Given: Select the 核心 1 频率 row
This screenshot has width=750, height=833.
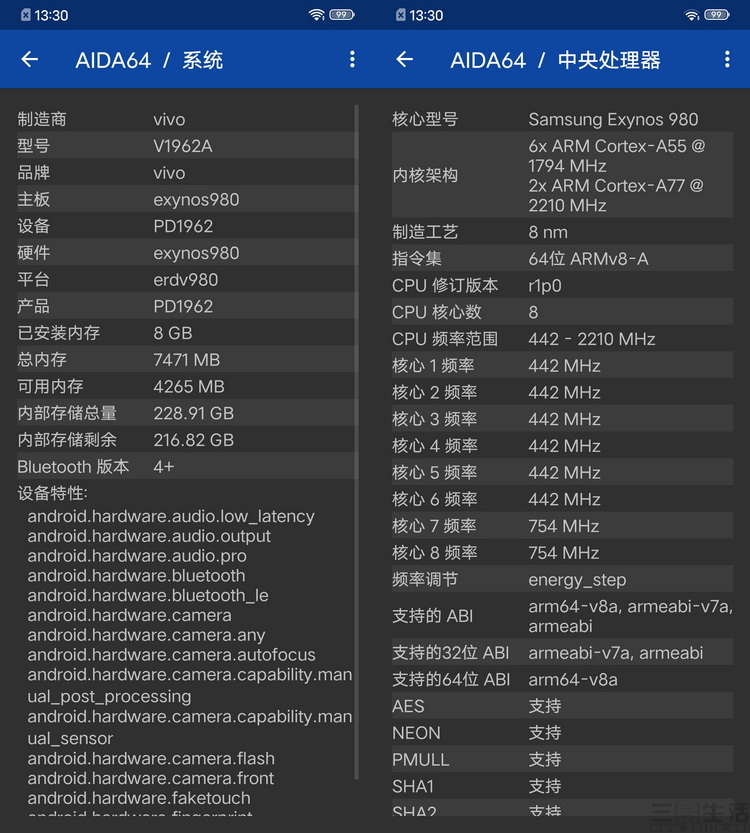Looking at the screenshot, I should (x=562, y=366).
